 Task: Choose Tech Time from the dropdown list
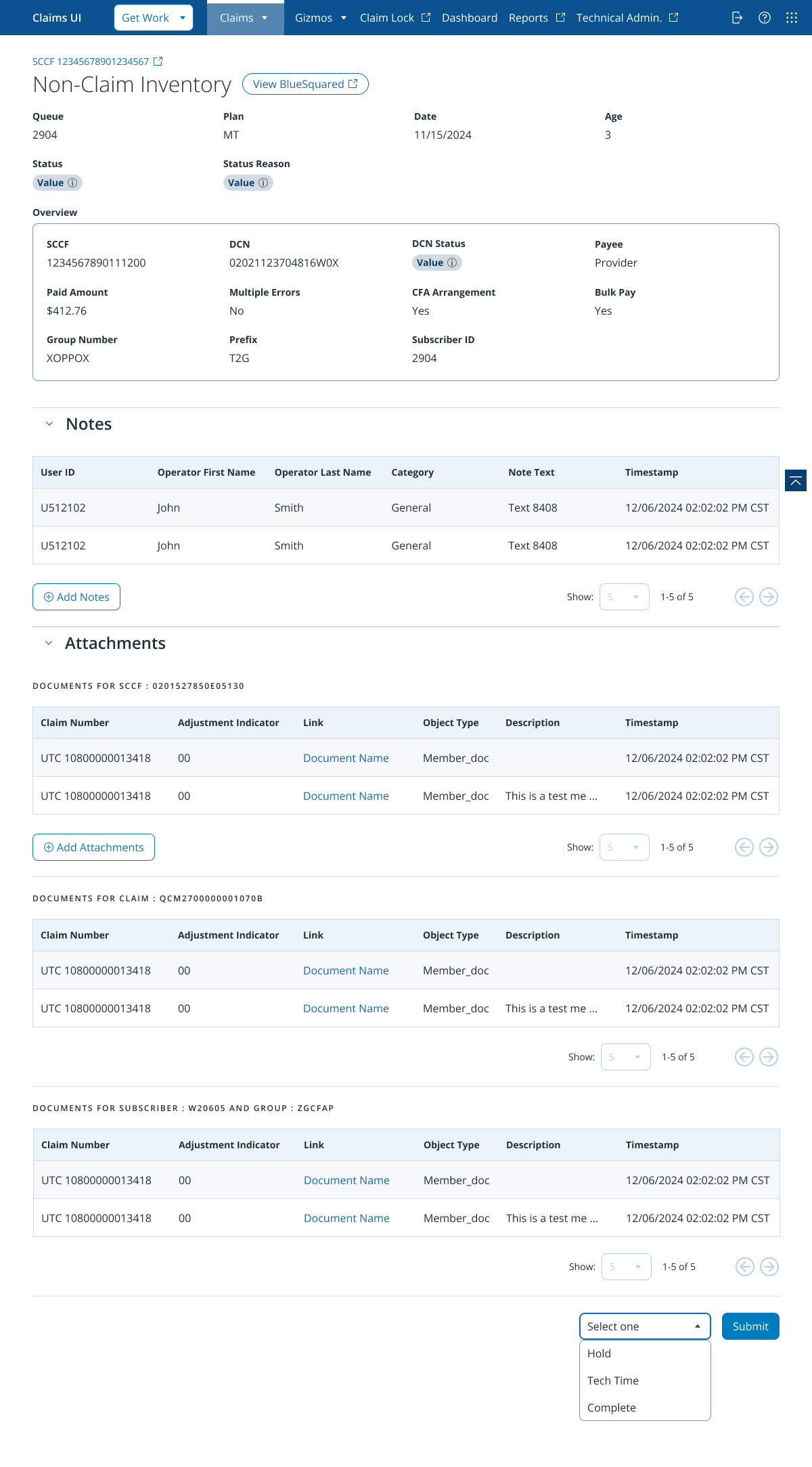[x=645, y=1380]
